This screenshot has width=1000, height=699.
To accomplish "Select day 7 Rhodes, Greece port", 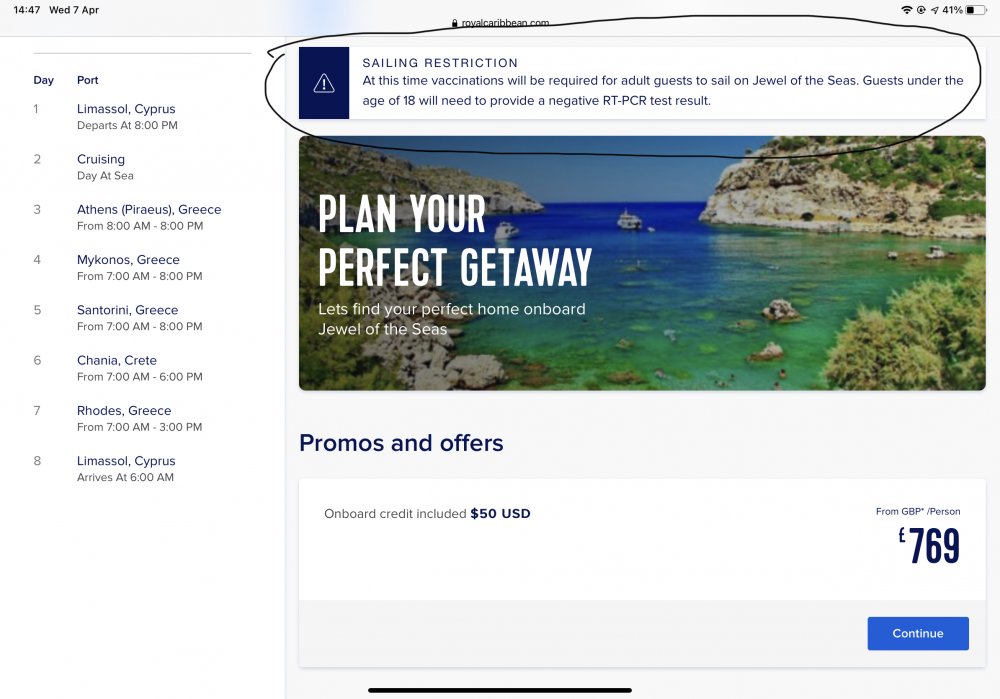I will click(140, 418).
